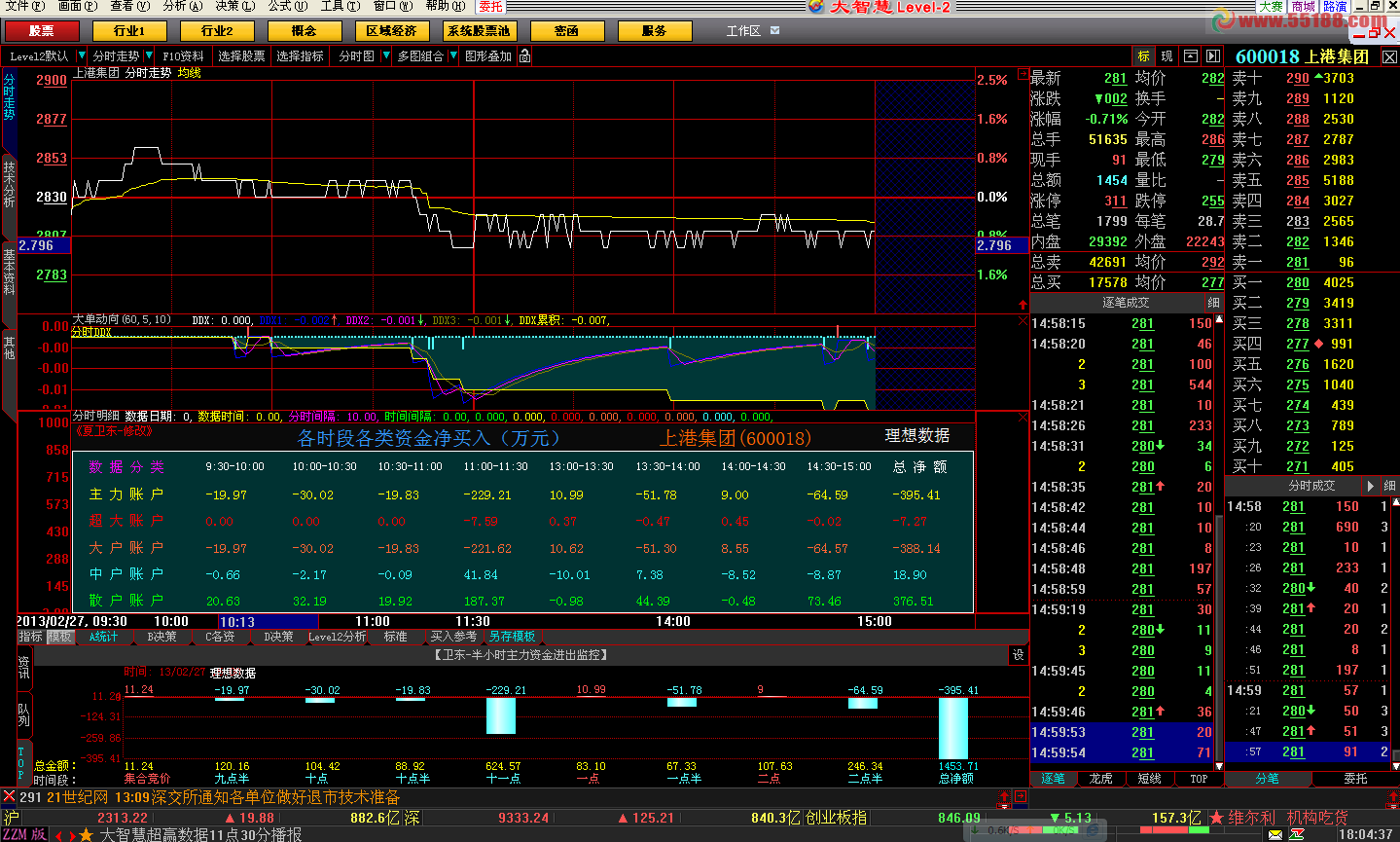Click the 大智慧 logo icon in title bar
The image size is (1400, 842).
click(x=816, y=7)
